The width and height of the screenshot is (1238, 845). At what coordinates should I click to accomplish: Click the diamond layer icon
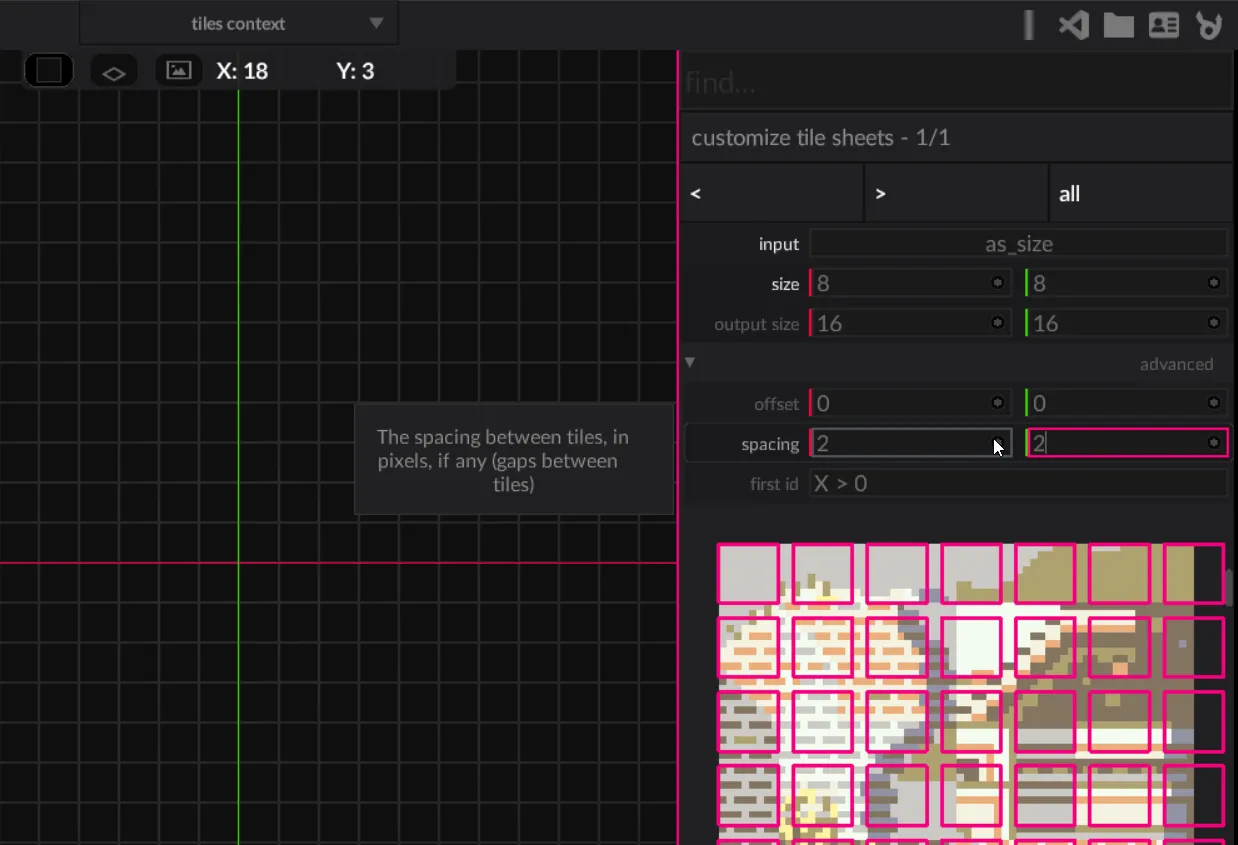[x=114, y=72]
